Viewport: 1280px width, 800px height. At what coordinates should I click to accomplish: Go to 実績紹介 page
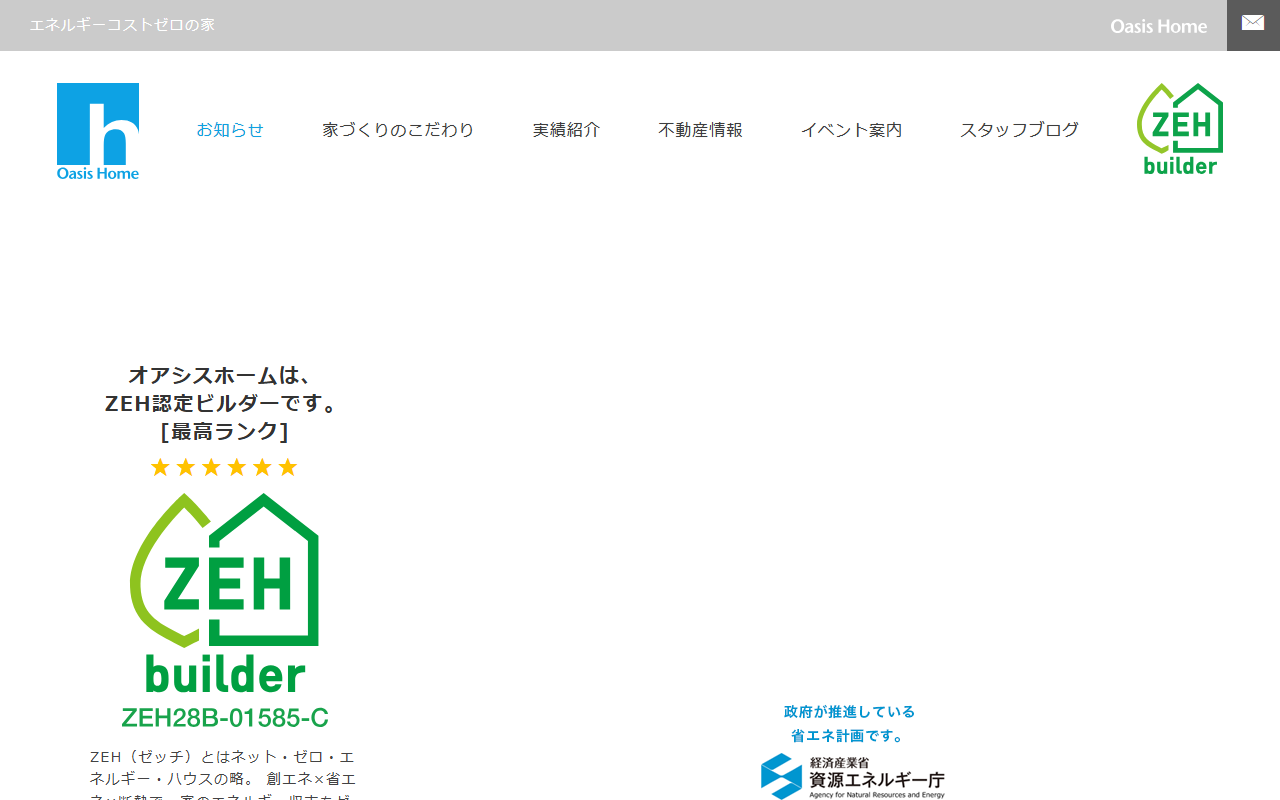[x=566, y=130]
